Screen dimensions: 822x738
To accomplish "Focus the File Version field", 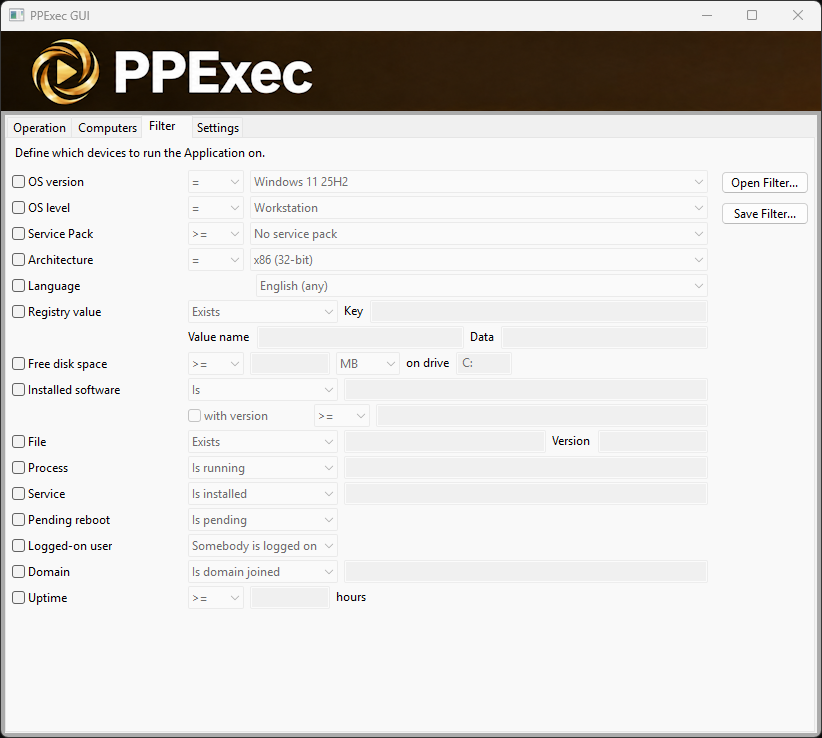I will tap(653, 441).
